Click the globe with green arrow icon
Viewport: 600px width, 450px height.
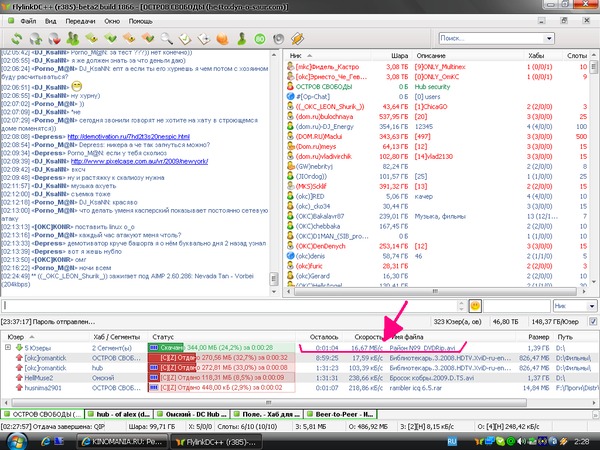[36, 39]
